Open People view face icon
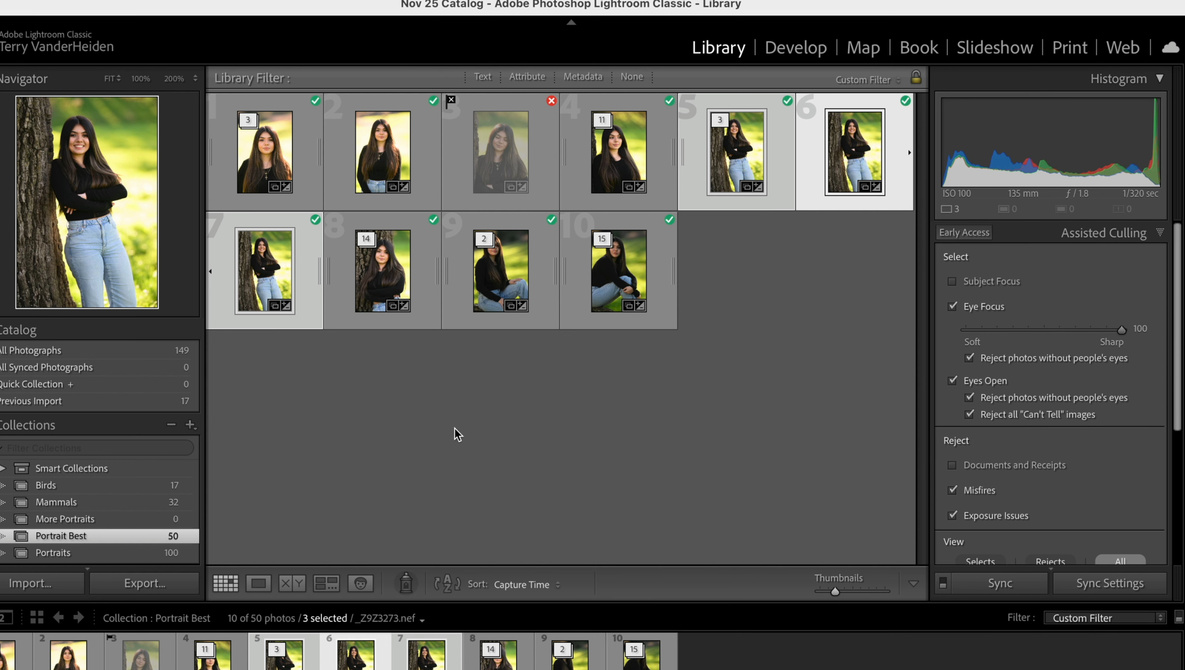Screen dimensions: 1185x670 (361, 584)
